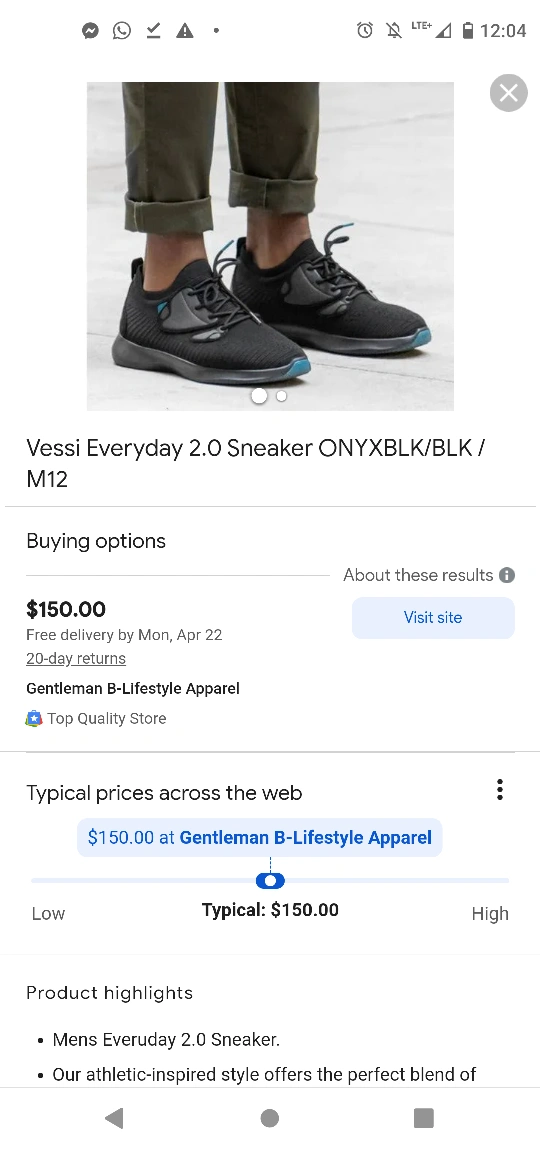Tap the Android recent apps square button
The height and width of the screenshot is (1150, 540).
coord(424,1118)
